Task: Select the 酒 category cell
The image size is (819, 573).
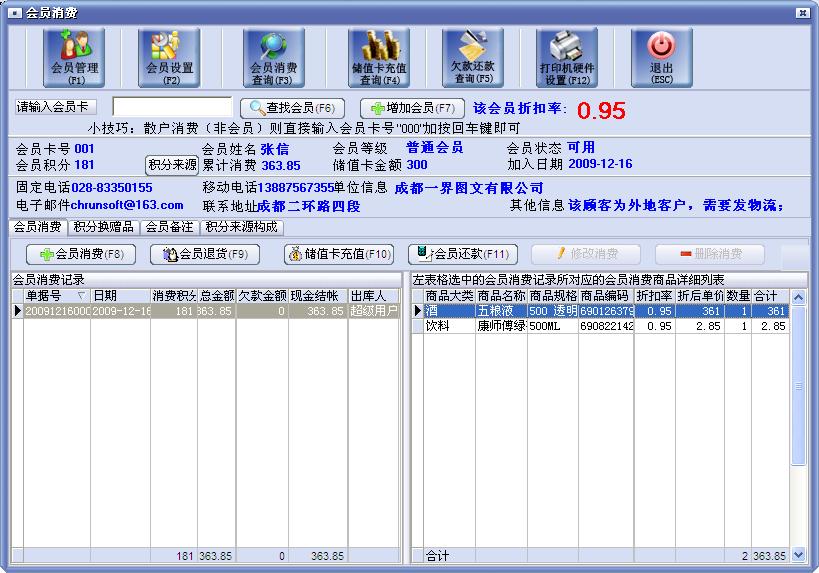Action: 449,311
